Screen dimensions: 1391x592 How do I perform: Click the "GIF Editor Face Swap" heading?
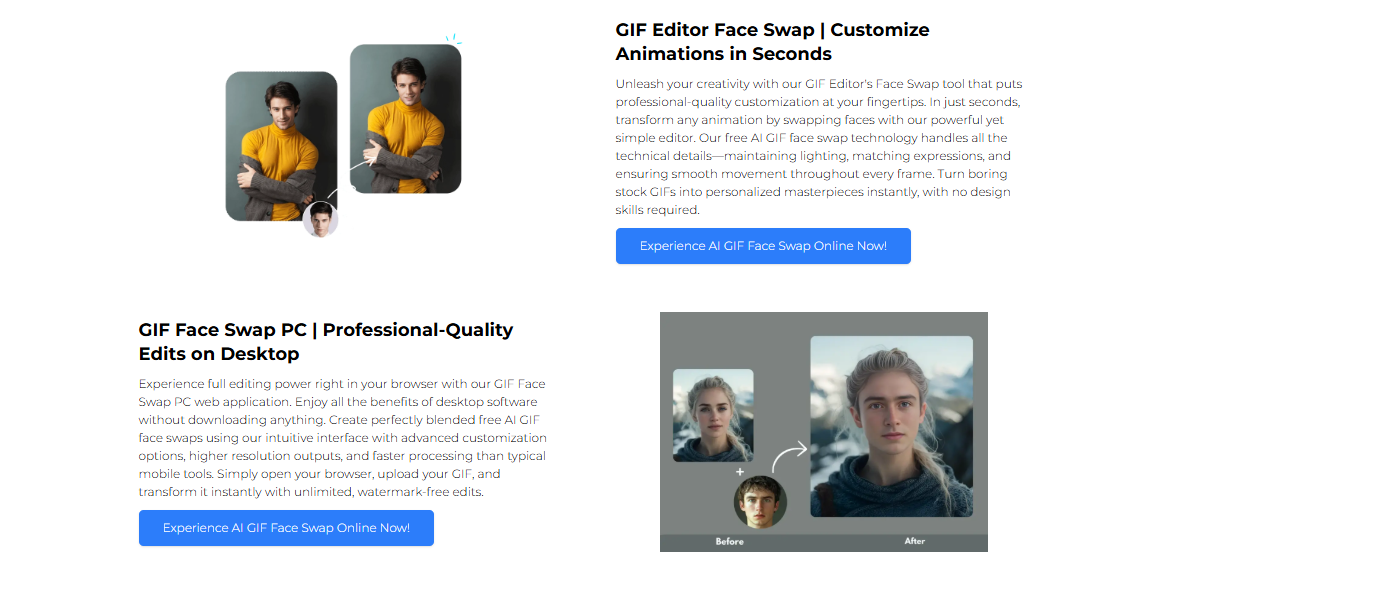point(715,30)
